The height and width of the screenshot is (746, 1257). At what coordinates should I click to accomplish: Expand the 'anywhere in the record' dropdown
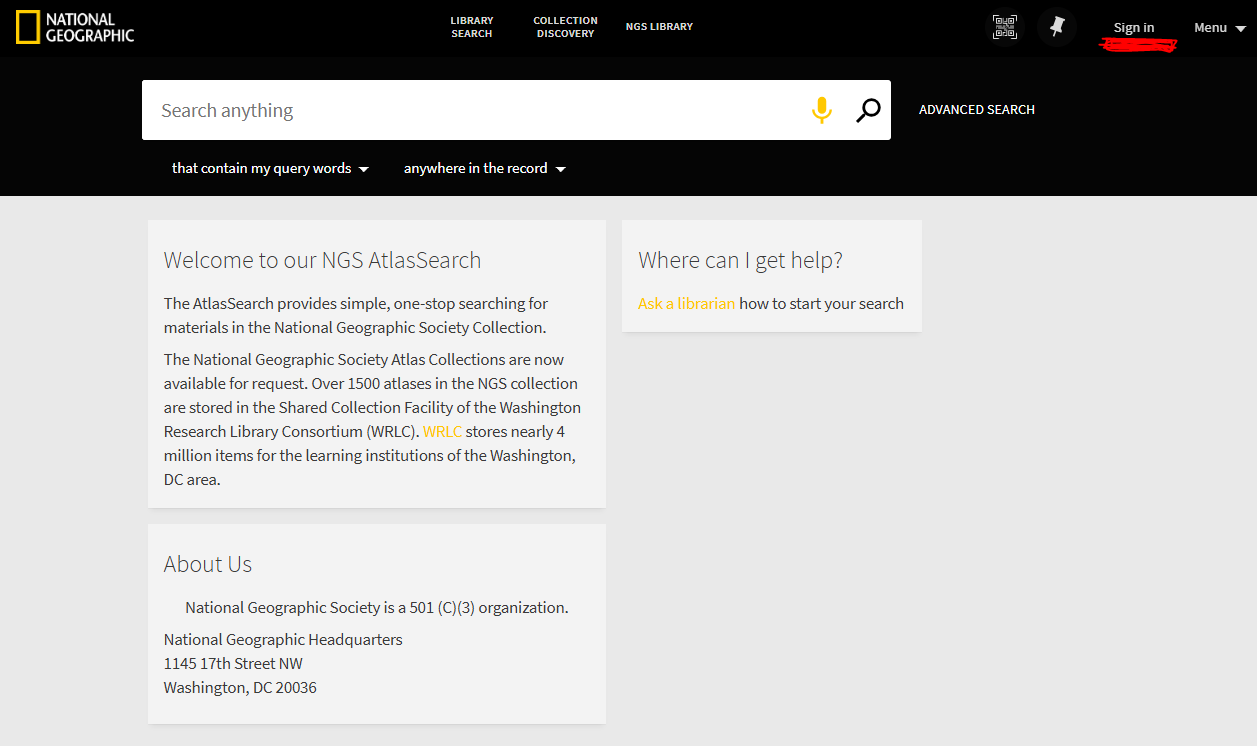485,168
